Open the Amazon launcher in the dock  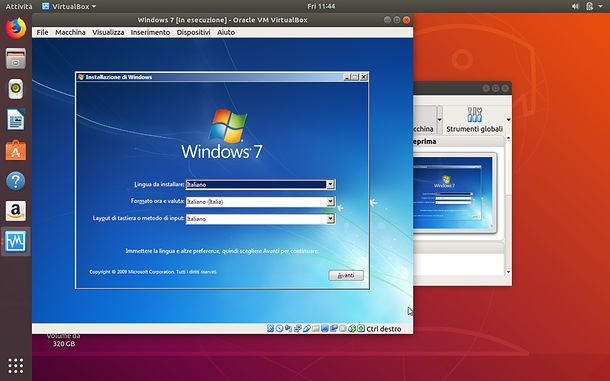tap(16, 211)
